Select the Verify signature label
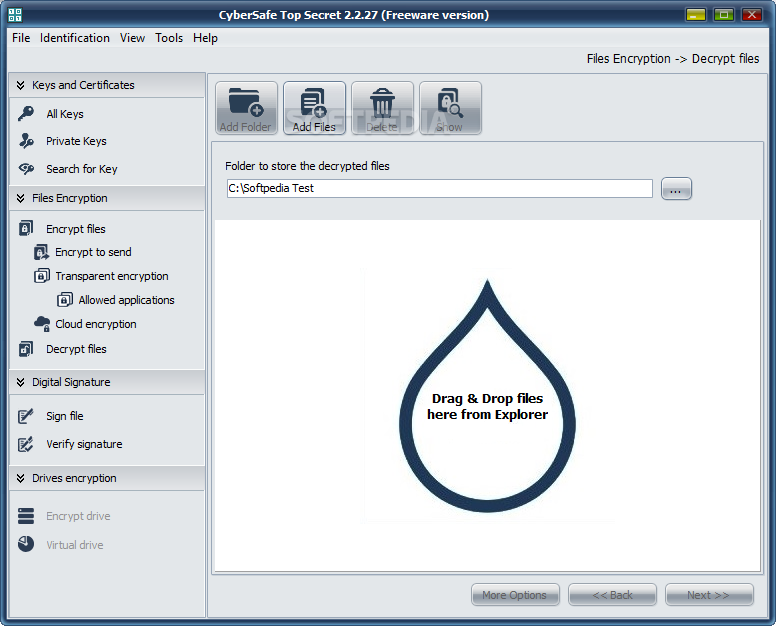 [84, 444]
